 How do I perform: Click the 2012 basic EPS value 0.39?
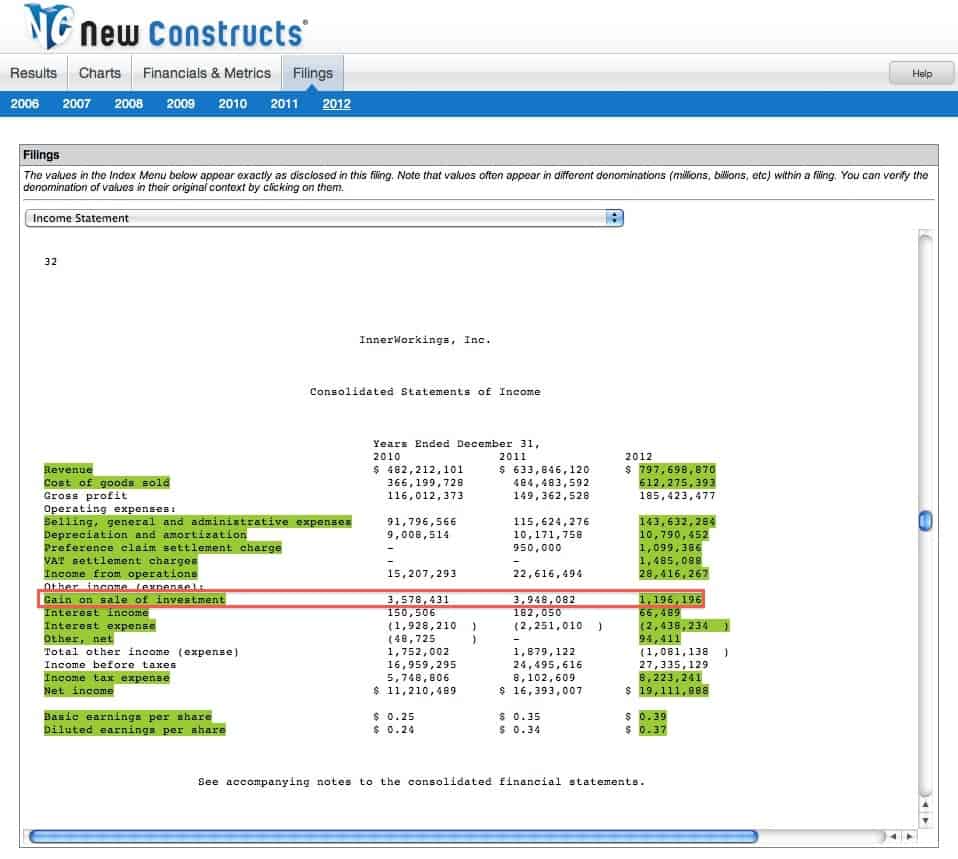[653, 716]
